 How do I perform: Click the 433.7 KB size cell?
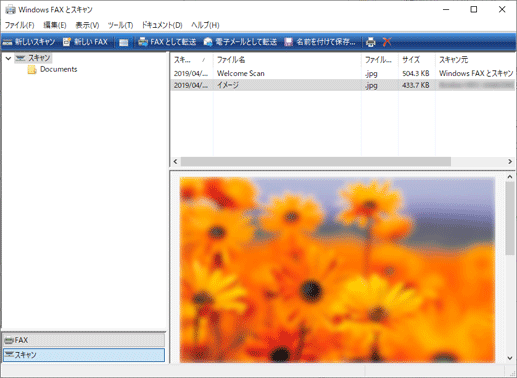(416, 85)
